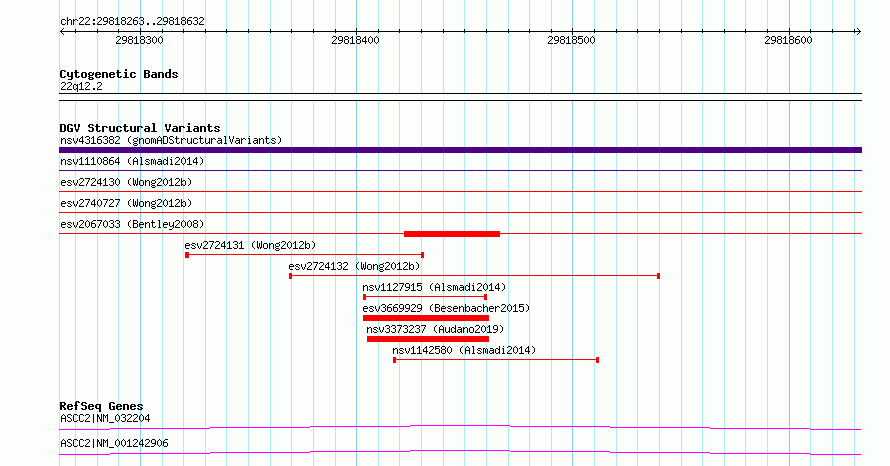
Task: Click the 29818400 ruler position label
Action: 355,40
